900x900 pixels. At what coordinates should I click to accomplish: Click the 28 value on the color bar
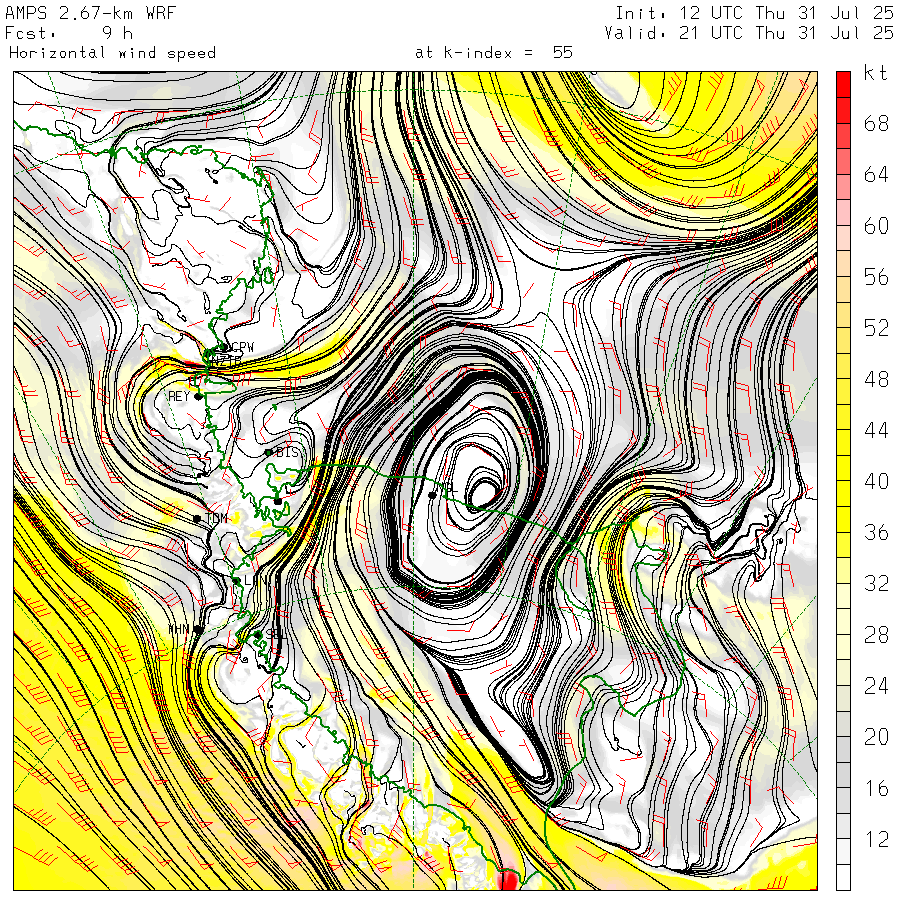pos(876,635)
